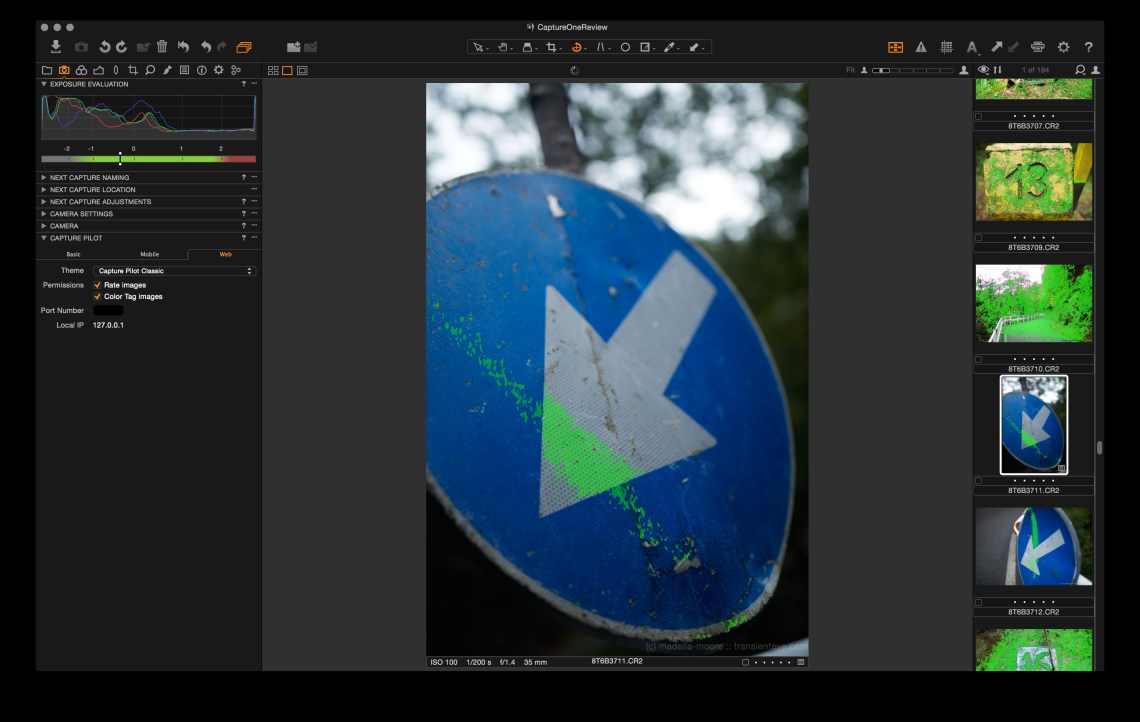Open the Lens correction tool tab
This screenshot has height=722, width=1140.
pos(115,70)
